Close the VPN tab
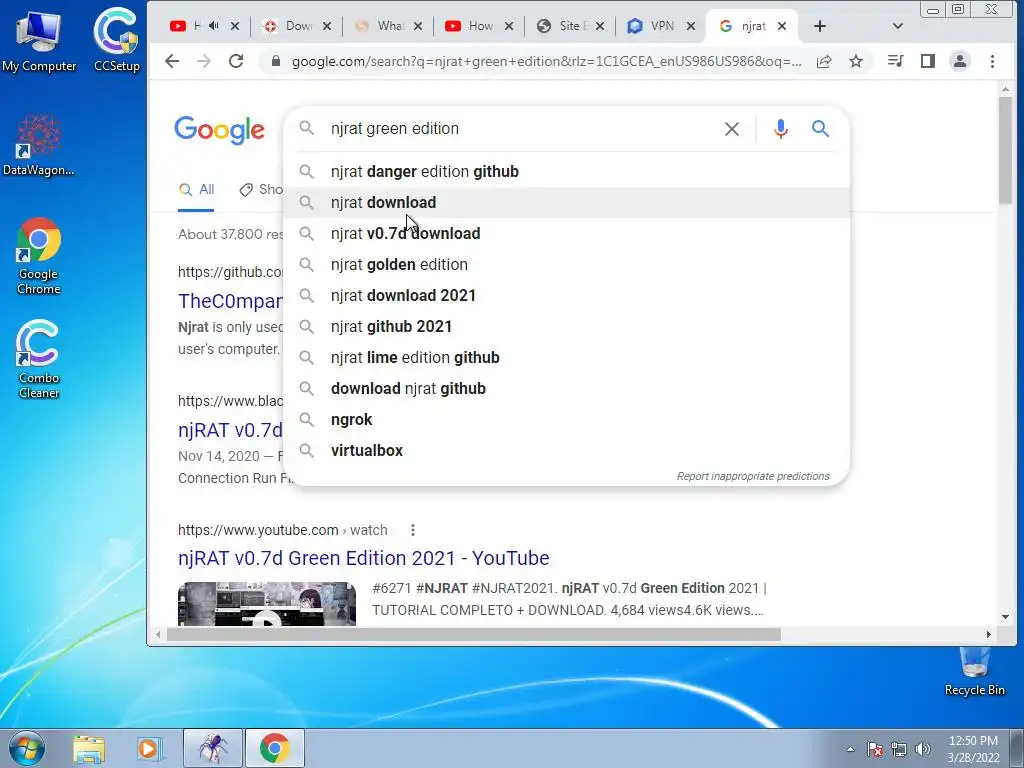 (x=690, y=26)
